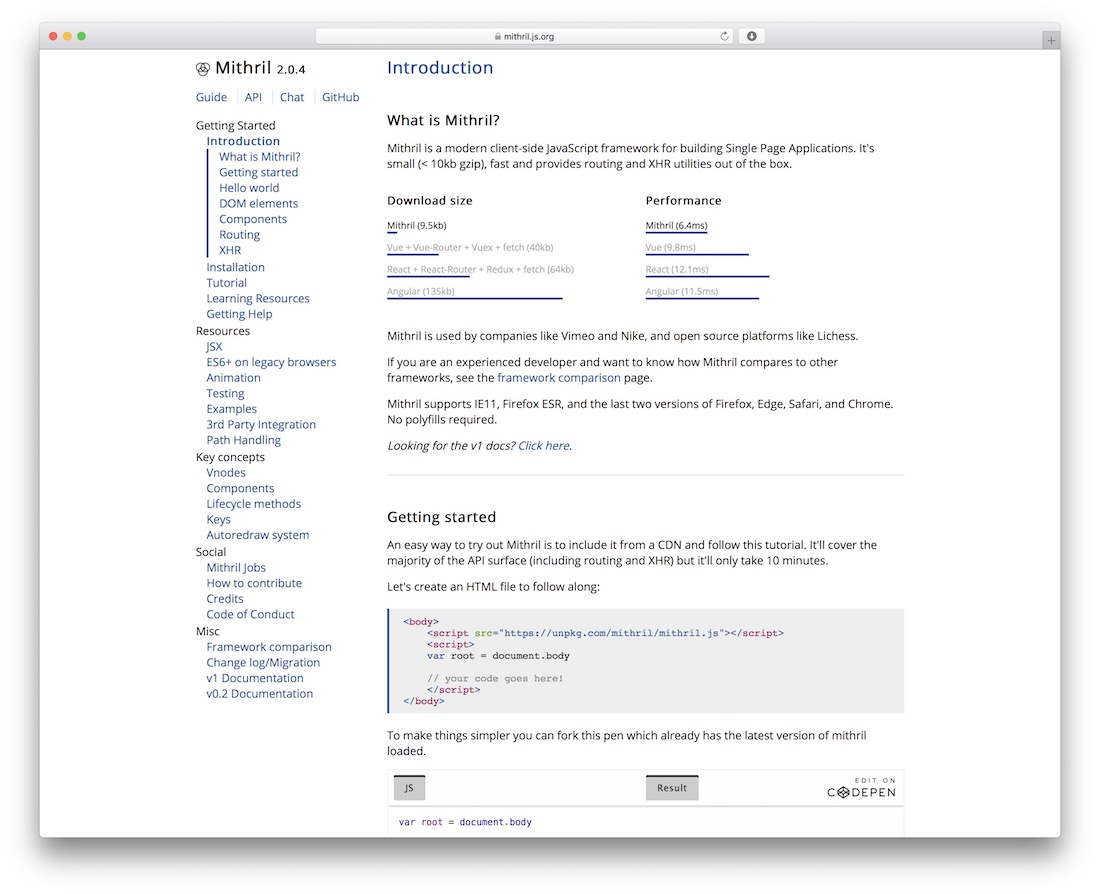Open Framework comparison in sidebar
Screen dimensions: 1100x894
[x=269, y=647]
